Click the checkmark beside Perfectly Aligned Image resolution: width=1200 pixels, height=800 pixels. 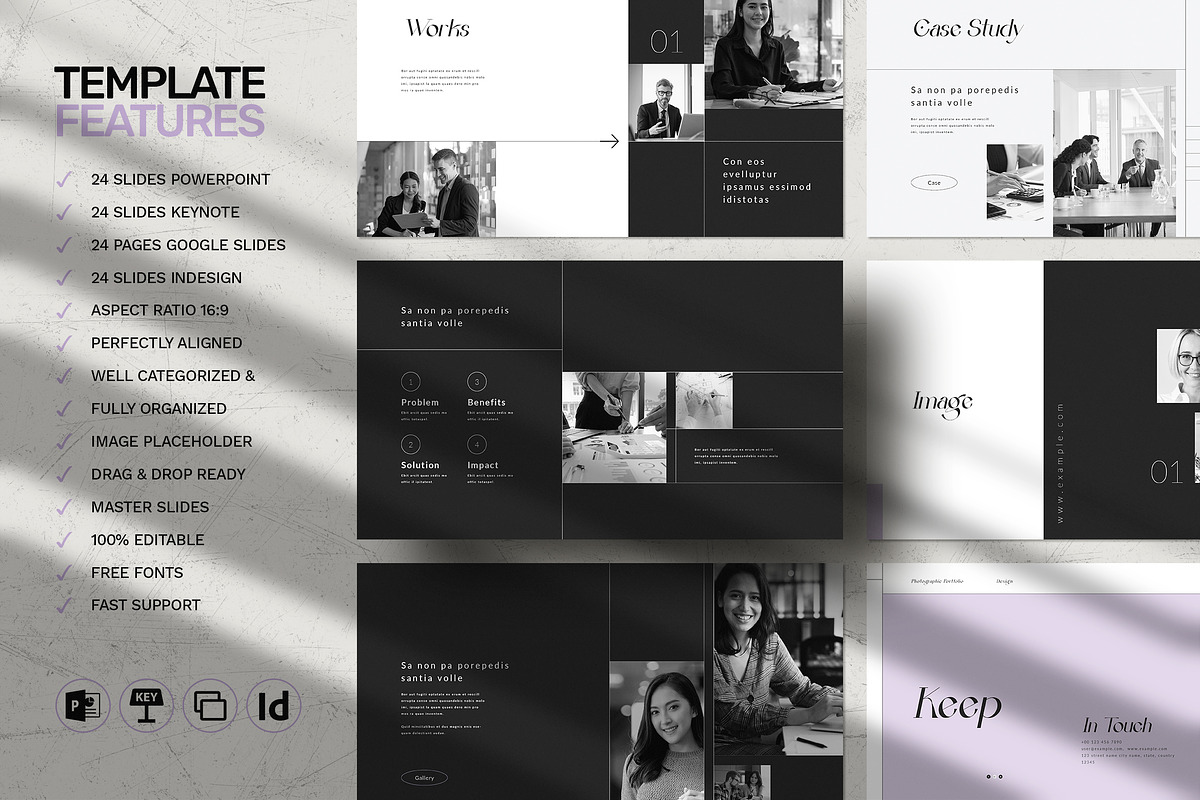[x=65, y=343]
